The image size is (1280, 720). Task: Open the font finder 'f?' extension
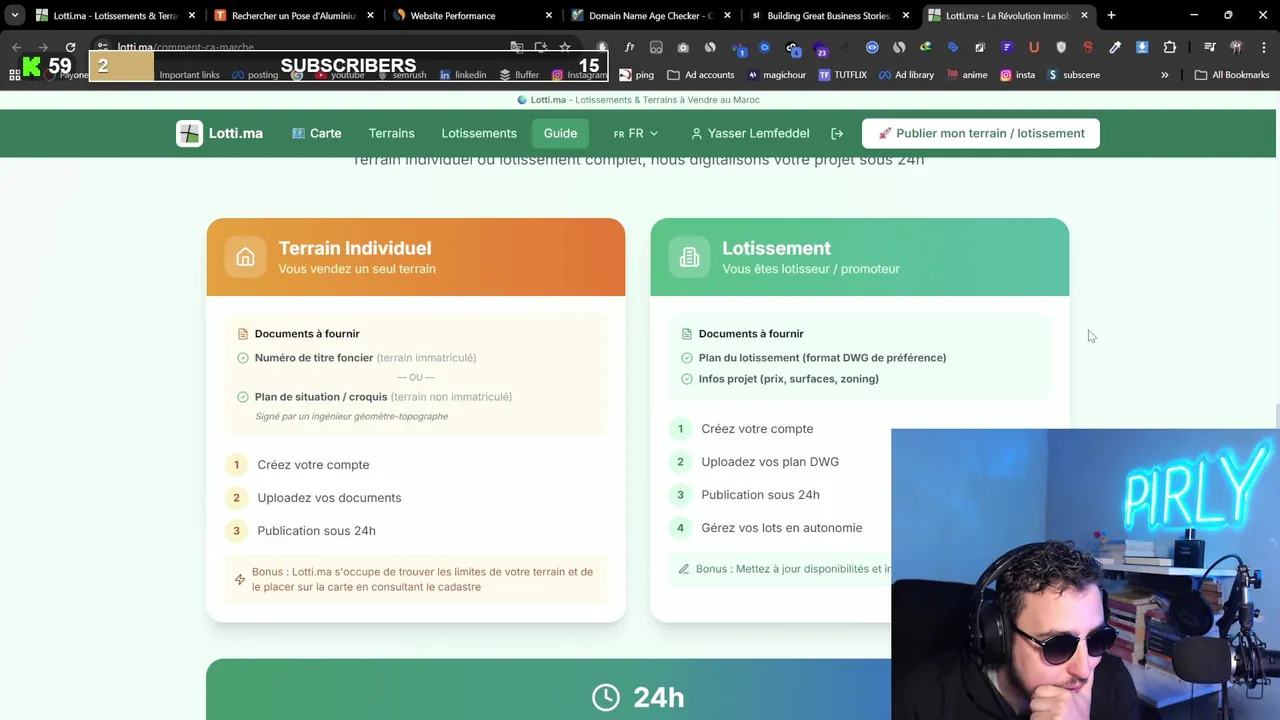tap(629, 47)
